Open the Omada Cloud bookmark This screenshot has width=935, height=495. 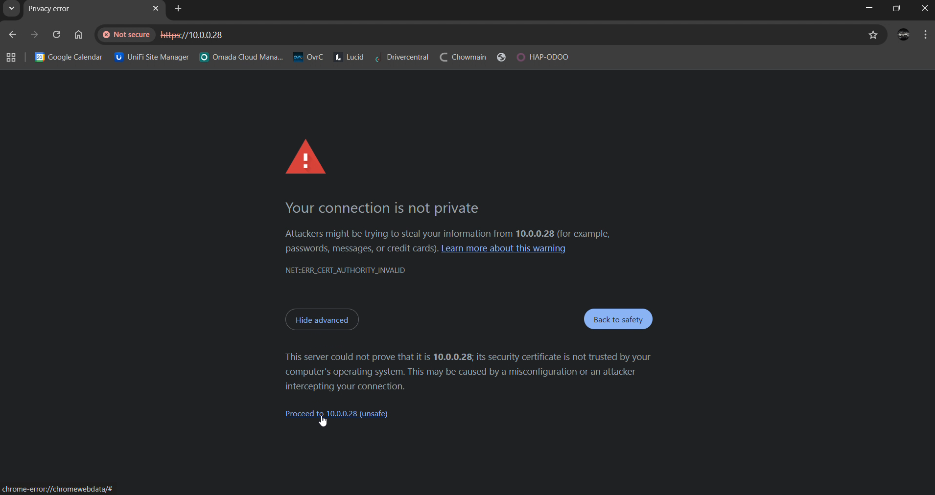click(241, 57)
